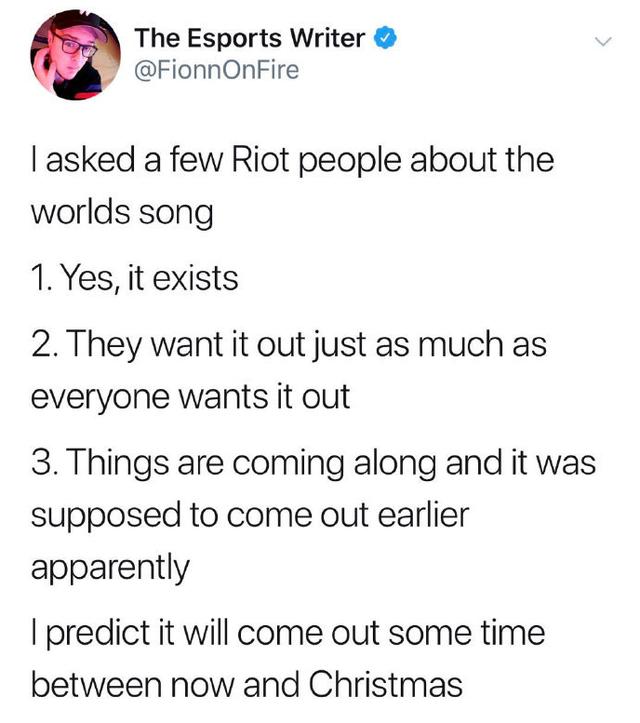Click the line 'between now and Christmas'

(x=247, y=685)
